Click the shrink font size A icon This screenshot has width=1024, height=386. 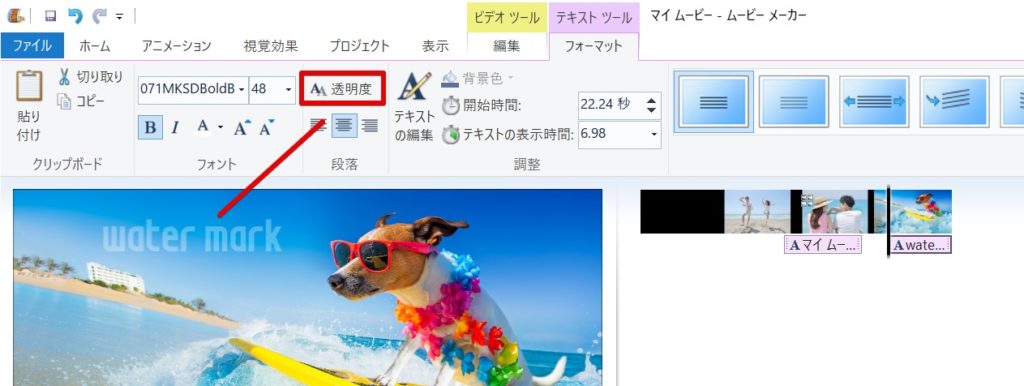[x=266, y=127]
